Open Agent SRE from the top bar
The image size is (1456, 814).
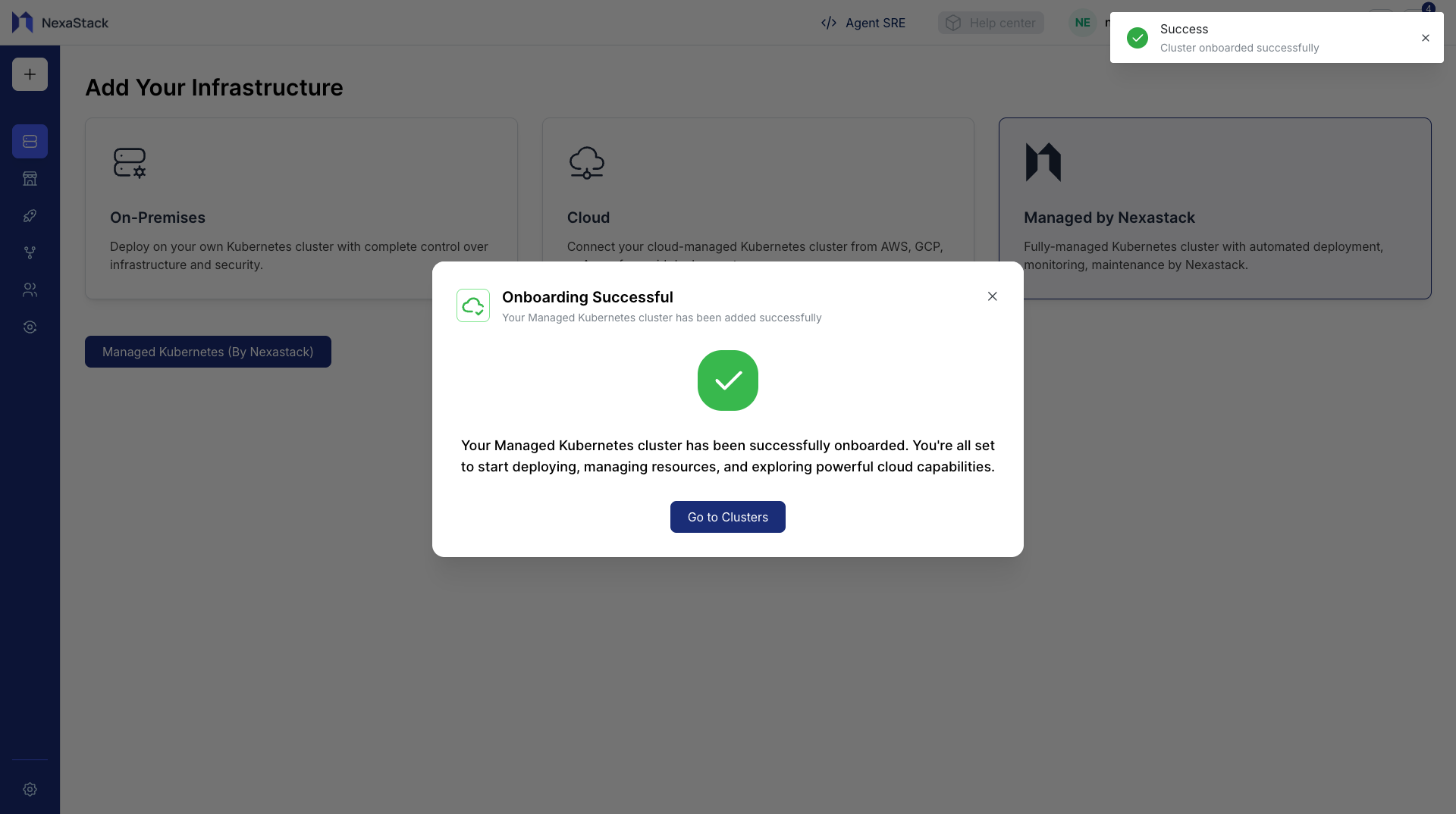click(x=863, y=23)
